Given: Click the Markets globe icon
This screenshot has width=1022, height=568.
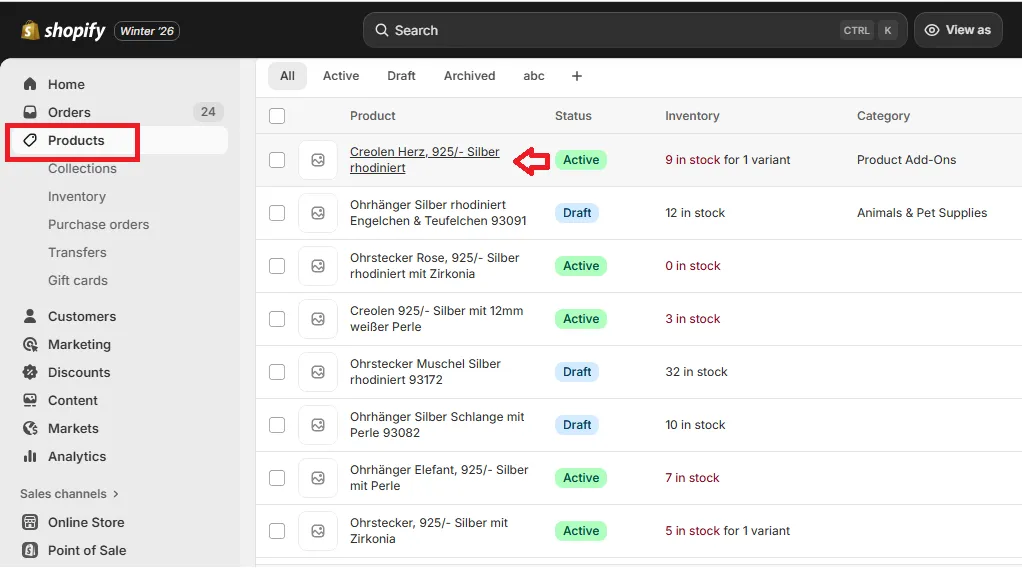Looking at the screenshot, I should tap(30, 428).
